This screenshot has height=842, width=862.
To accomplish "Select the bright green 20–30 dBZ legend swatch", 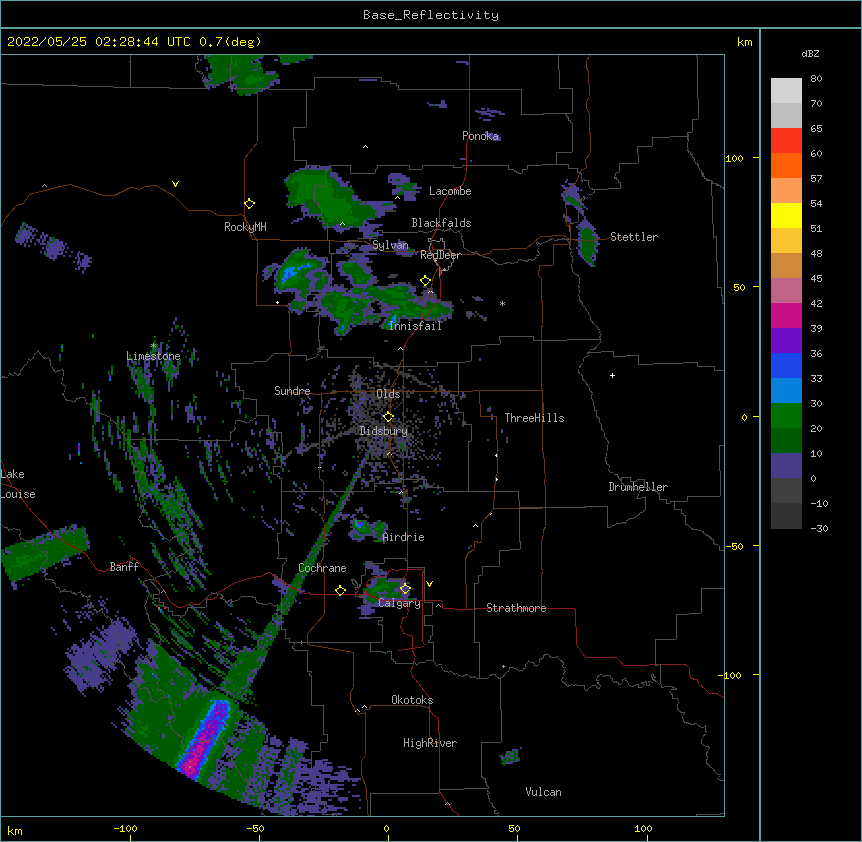I will [x=786, y=416].
